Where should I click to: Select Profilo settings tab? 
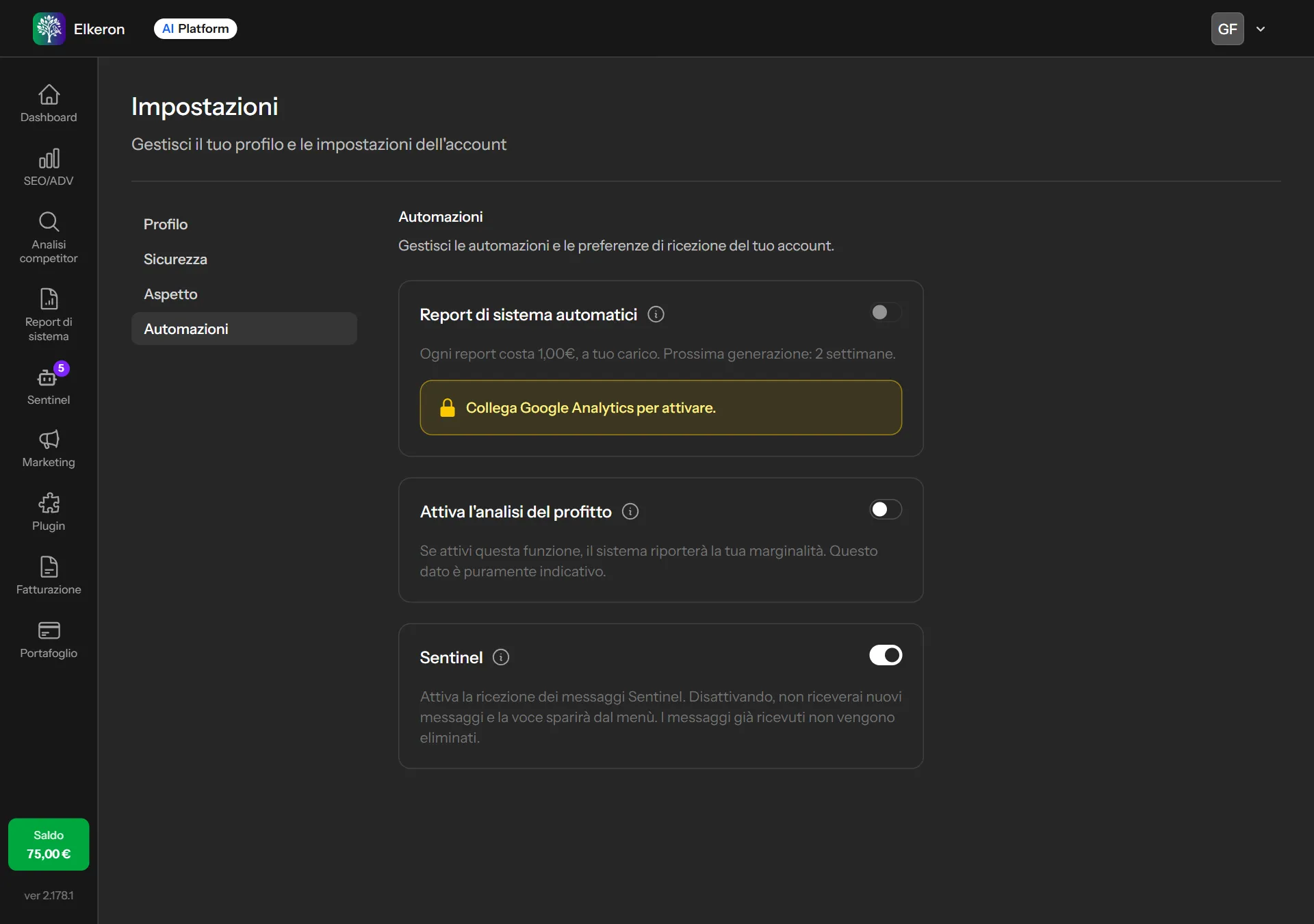[244, 224]
